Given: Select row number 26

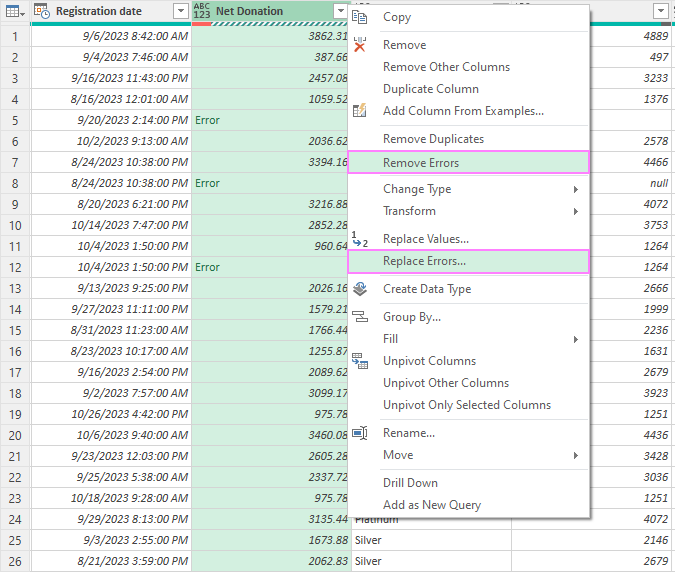Looking at the screenshot, I should (x=15, y=561).
